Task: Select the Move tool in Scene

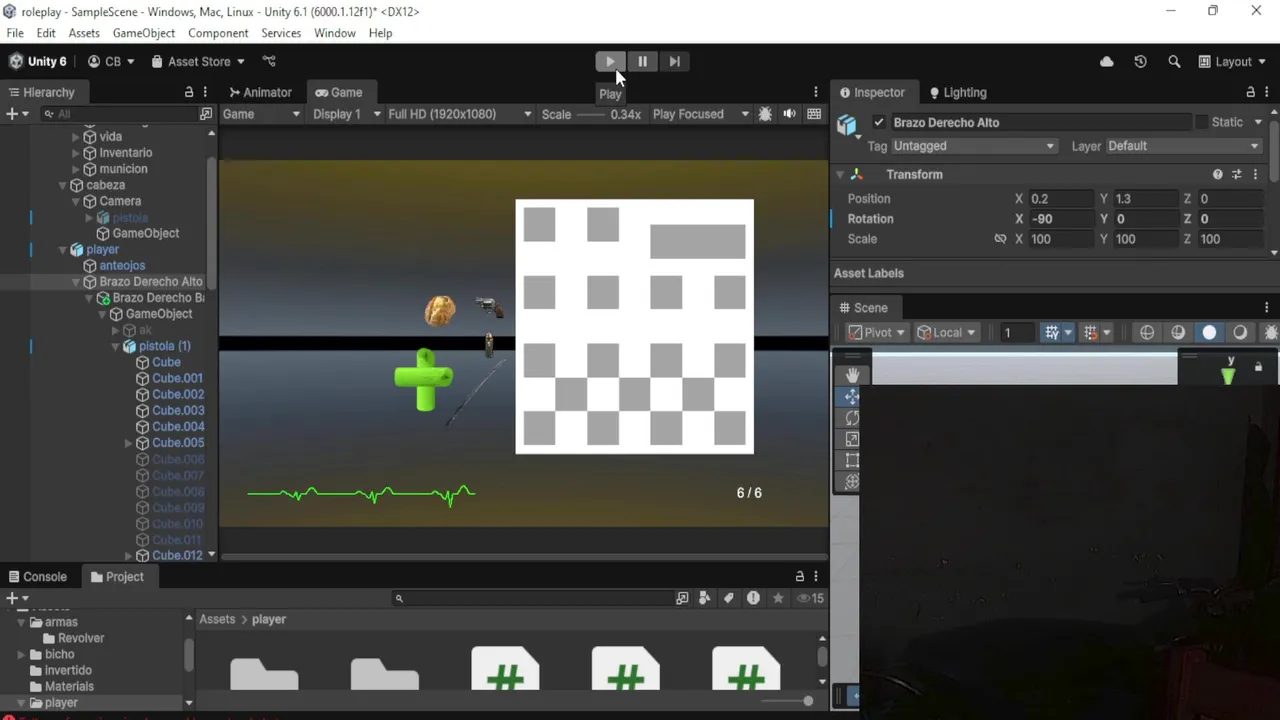Action: coord(852,397)
